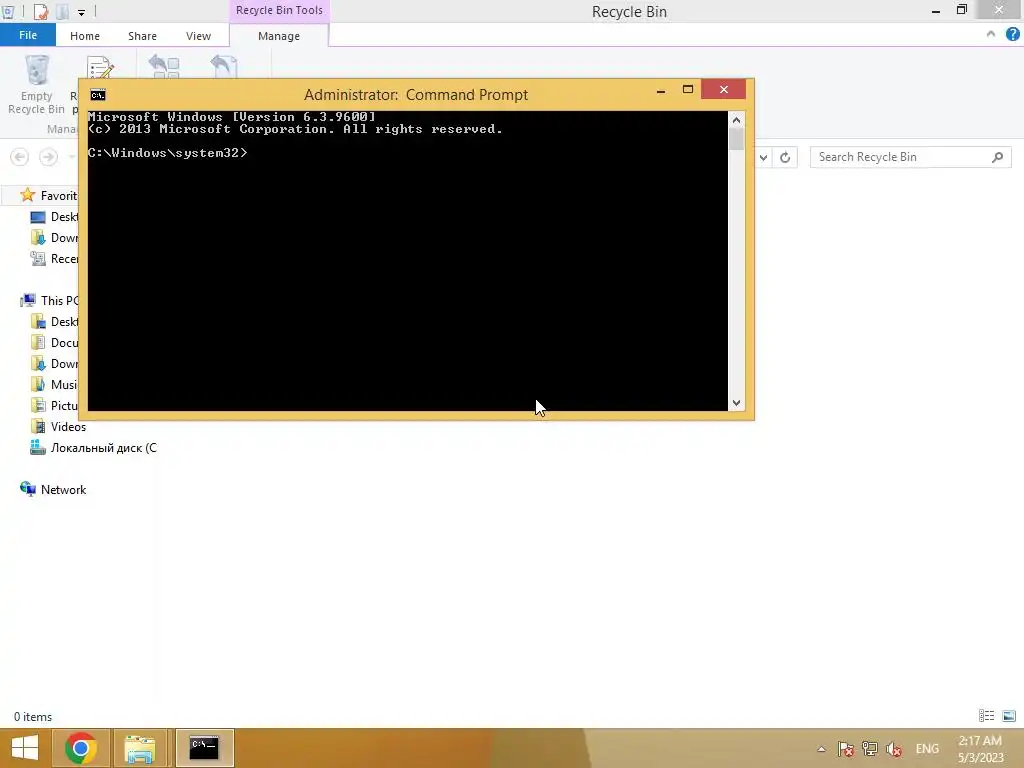Open File Explorer from the taskbar
This screenshot has height=768, width=1024.
(140, 748)
